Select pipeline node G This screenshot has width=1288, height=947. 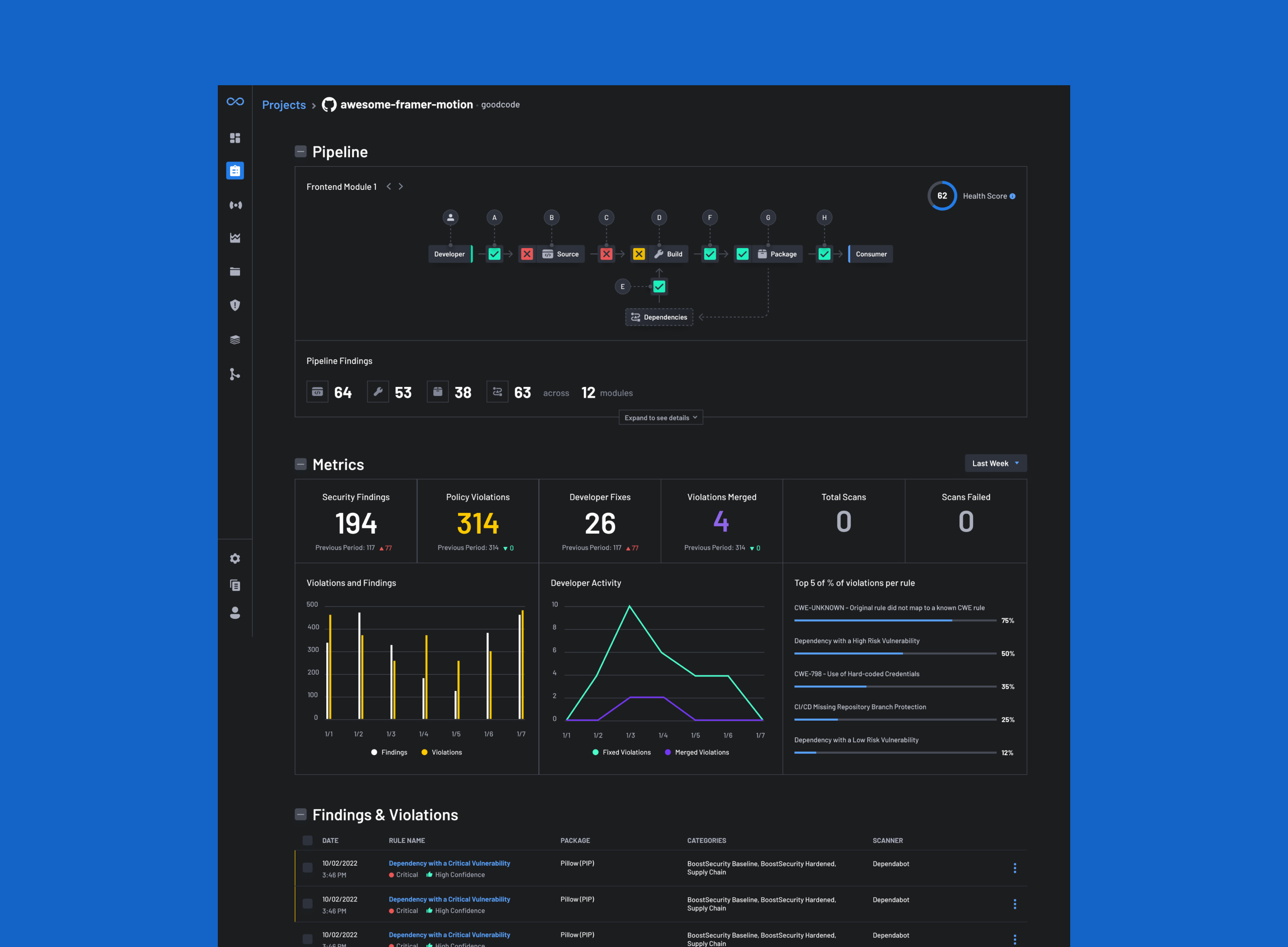[x=768, y=217]
